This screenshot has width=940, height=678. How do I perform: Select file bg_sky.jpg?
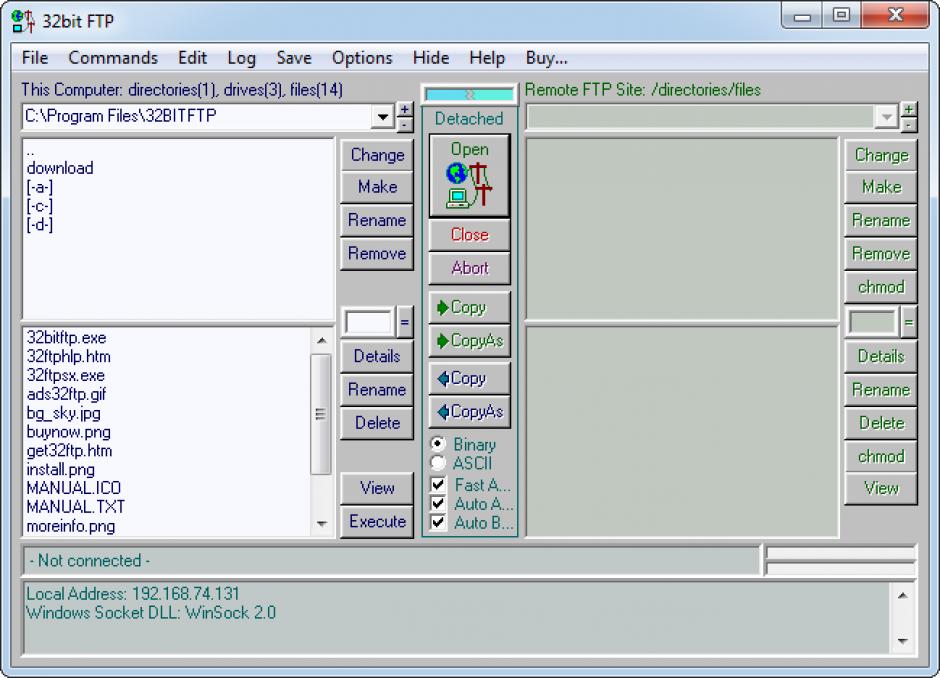64,413
